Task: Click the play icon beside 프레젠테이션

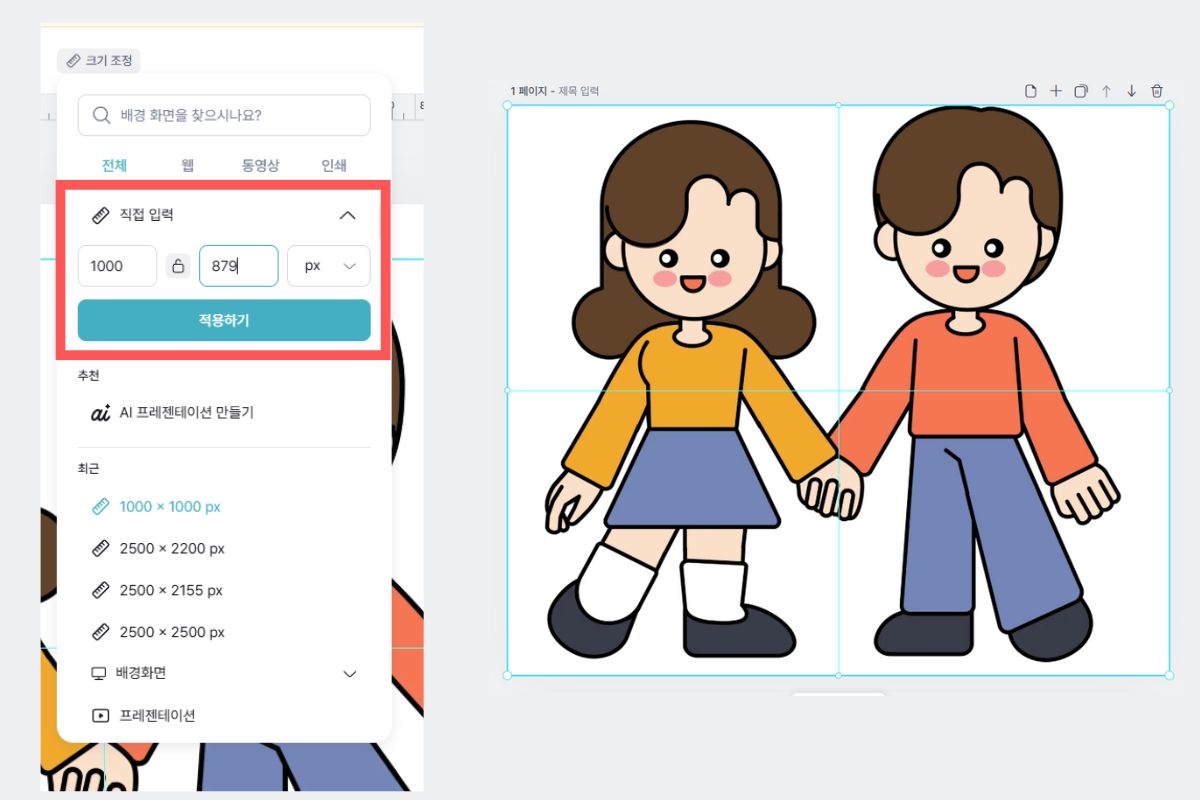Action: [x=99, y=716]
